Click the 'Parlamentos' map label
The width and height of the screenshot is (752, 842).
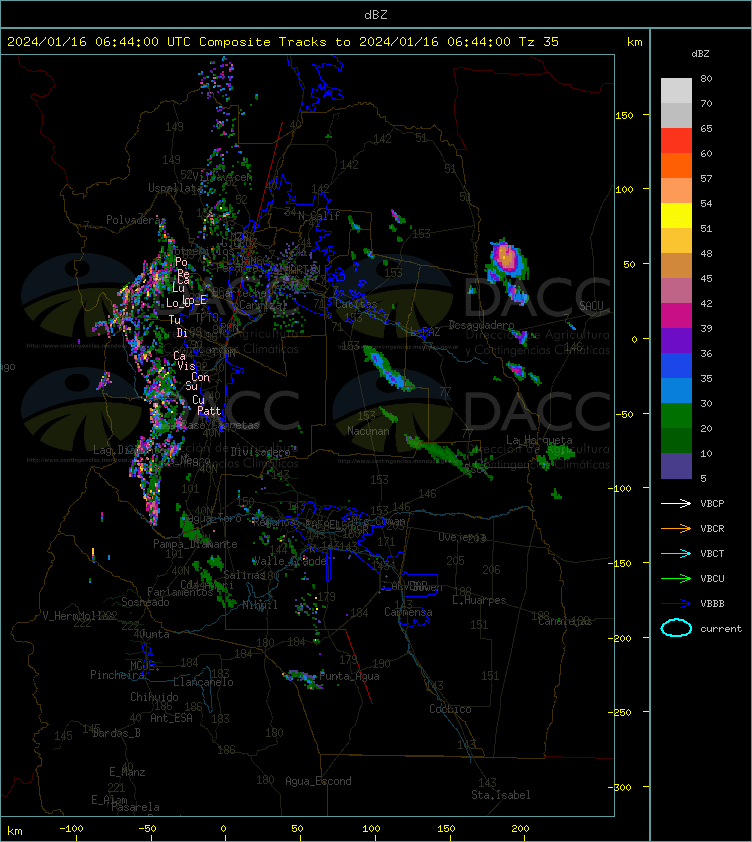click(x=180, y=591)
